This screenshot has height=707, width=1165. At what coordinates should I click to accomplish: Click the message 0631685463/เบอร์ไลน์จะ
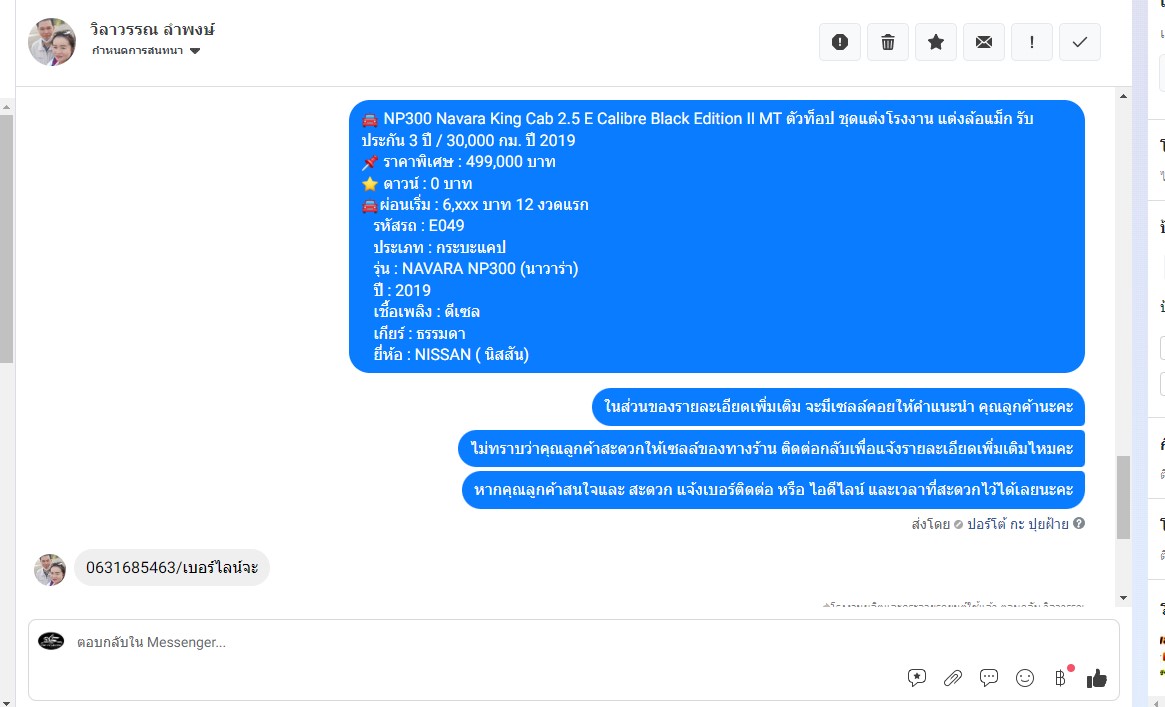[x=172, y=568]
